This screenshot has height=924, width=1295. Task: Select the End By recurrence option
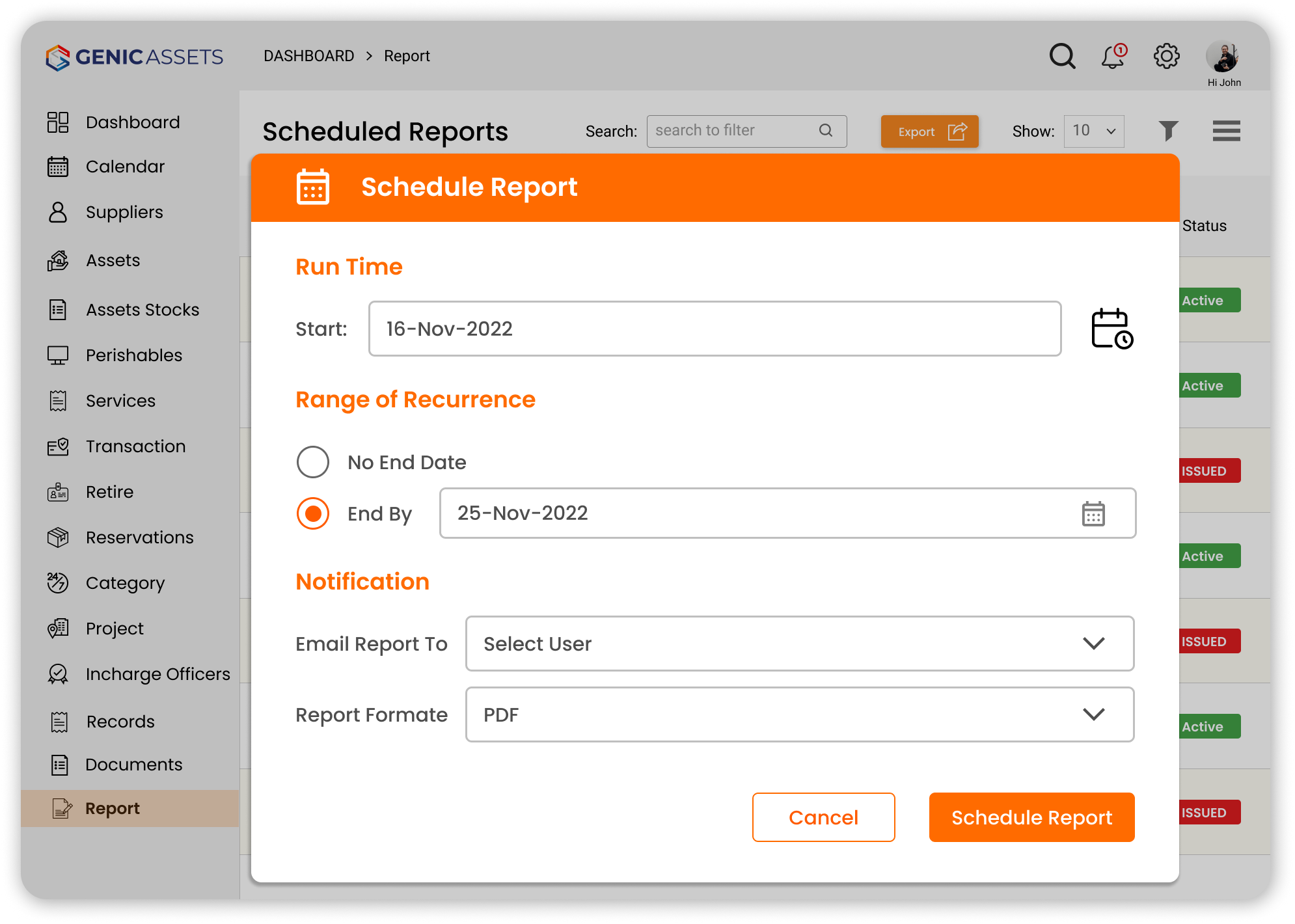click(x=313, y=513)
